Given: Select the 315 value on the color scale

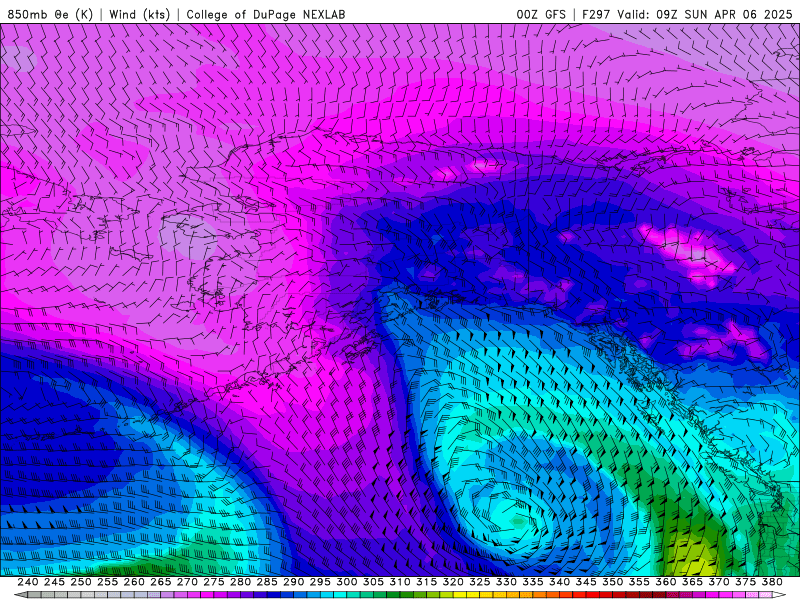Looking at the screenshot, I should [x=426, y=582].
